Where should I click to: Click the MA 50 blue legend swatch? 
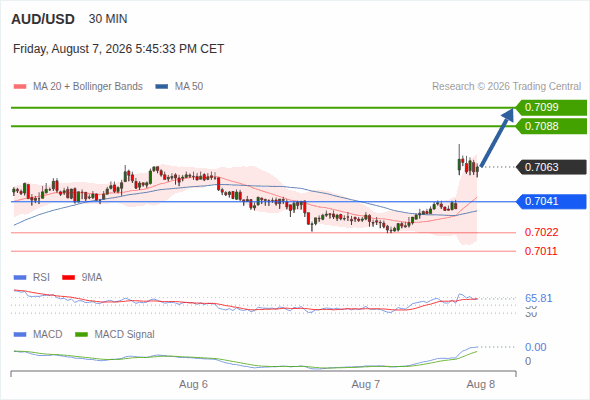pyautogui.click(x=162, y=87)
